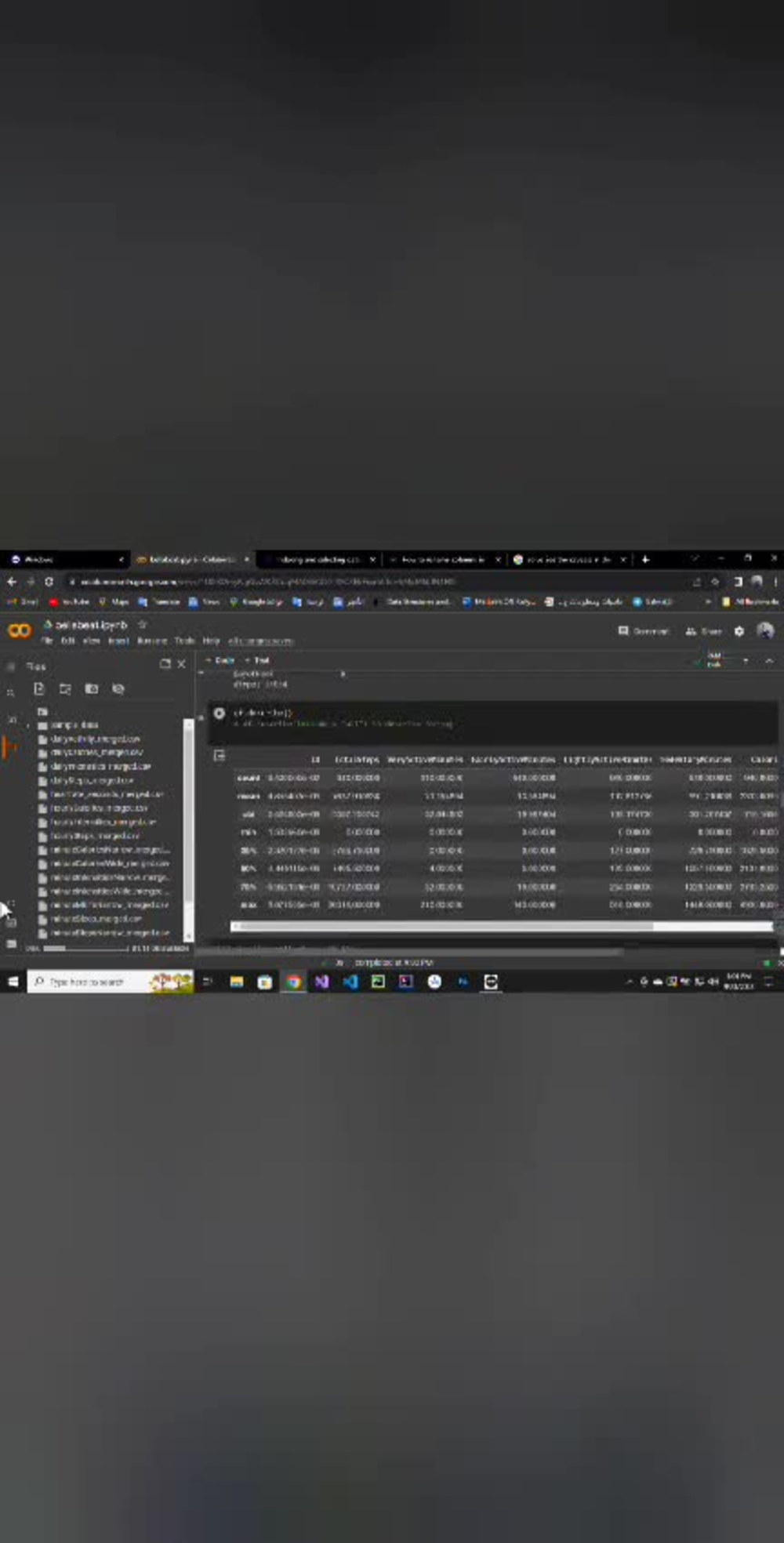Open the Chrome menu three dots

click(775, 582)
